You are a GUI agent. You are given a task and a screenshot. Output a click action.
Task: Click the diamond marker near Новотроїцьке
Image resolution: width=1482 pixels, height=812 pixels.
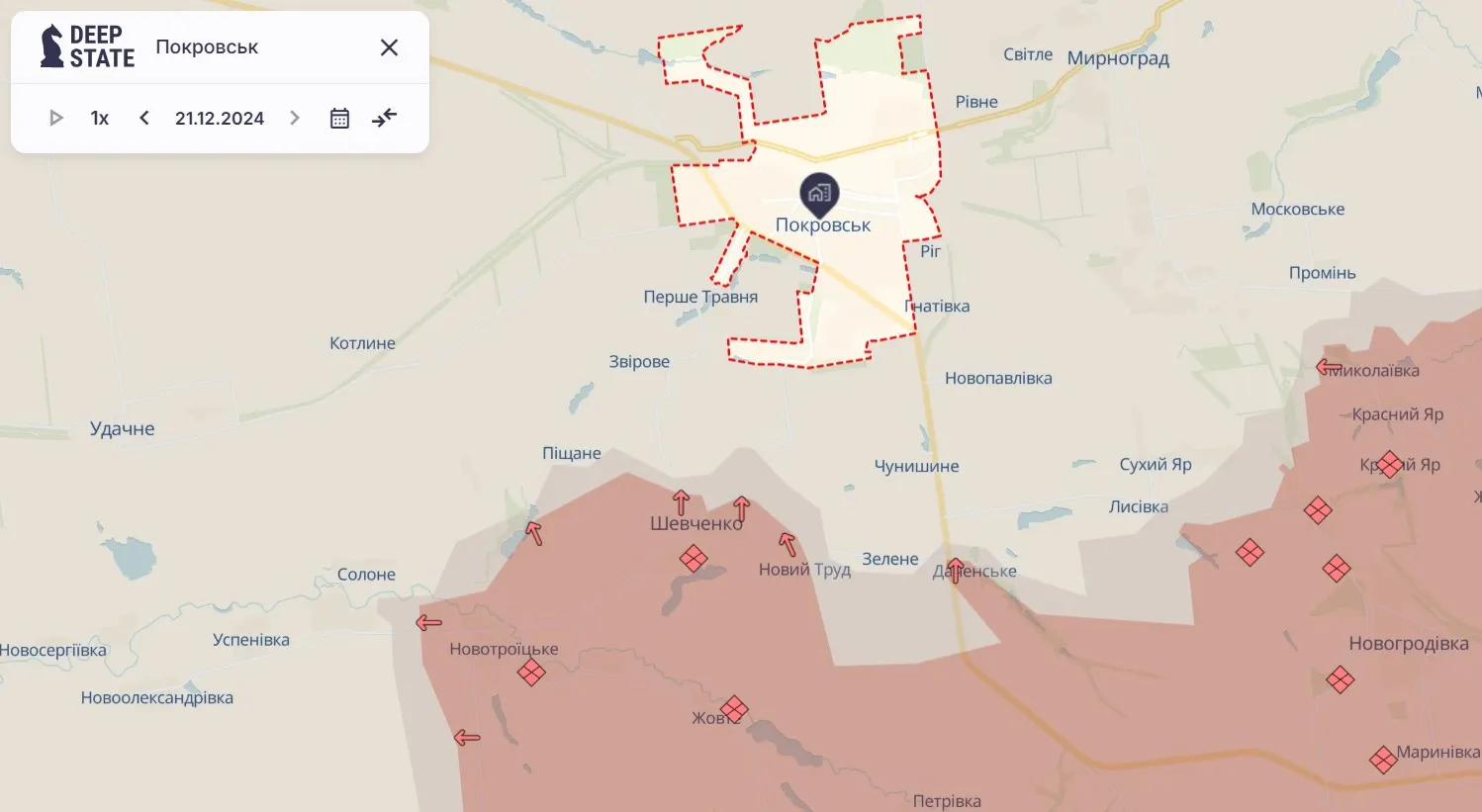pyautogui.click(x=531, y=673)
